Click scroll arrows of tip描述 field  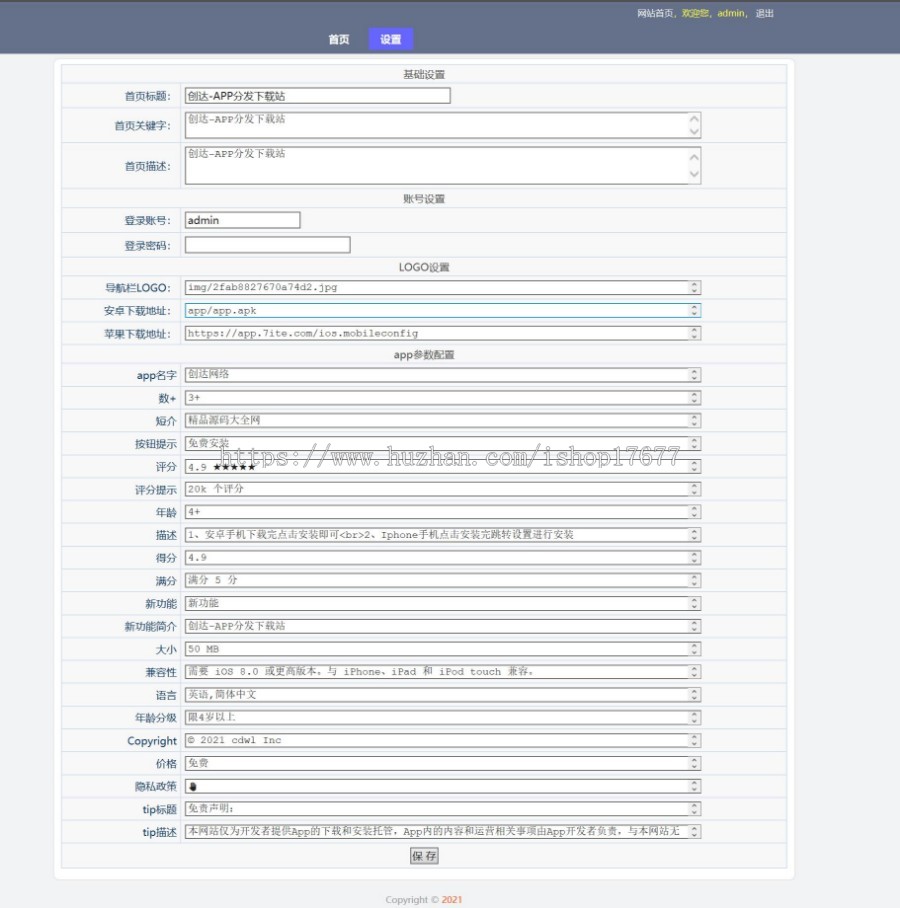pos(694,832)
